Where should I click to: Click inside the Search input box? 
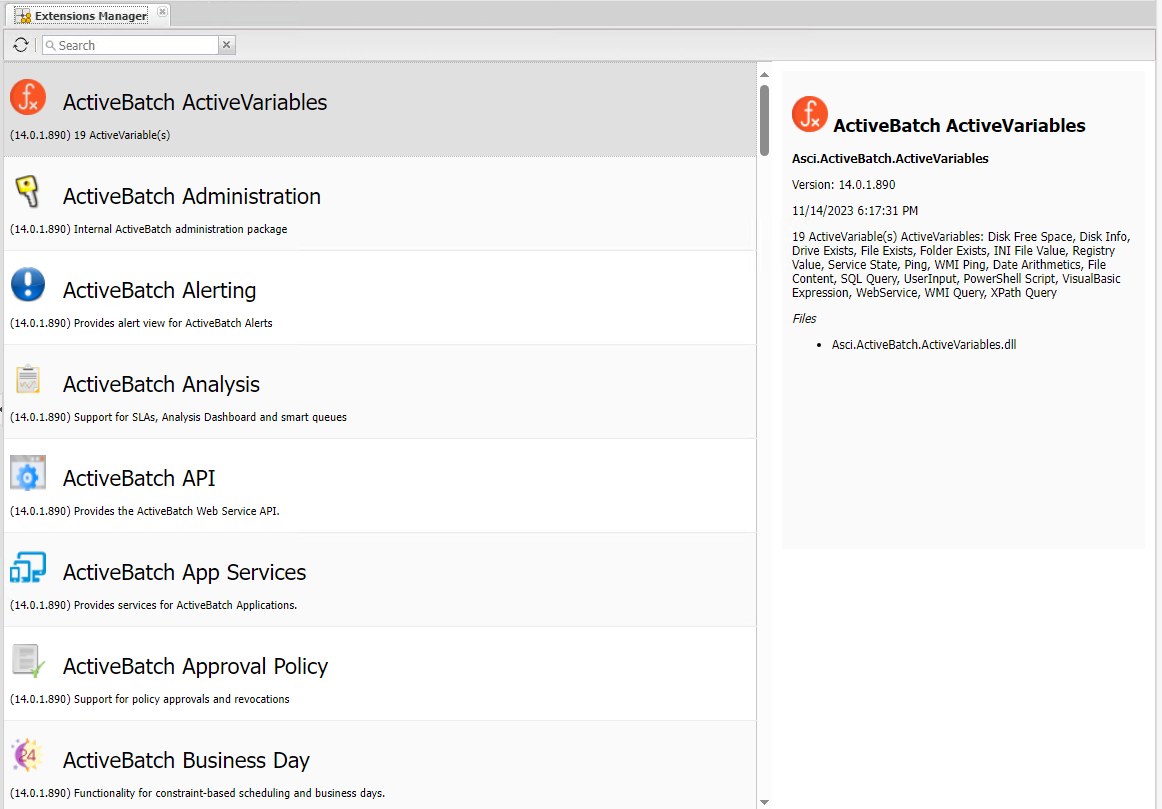click(130, 44)
